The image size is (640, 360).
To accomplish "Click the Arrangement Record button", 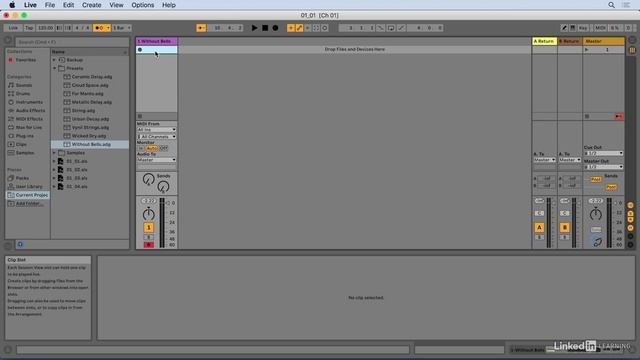I will (x=276, y=28).
